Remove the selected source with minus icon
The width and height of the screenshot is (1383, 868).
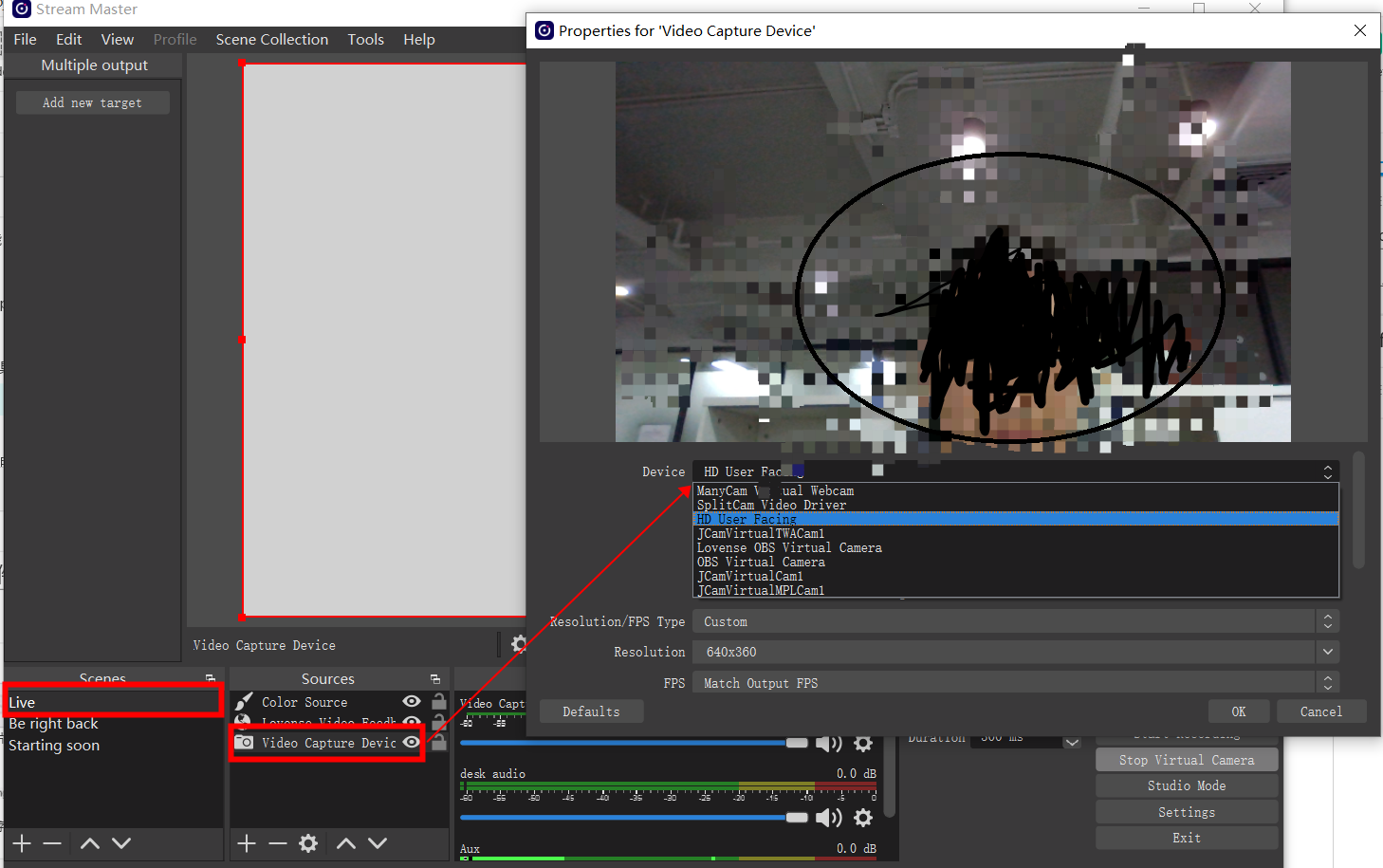(x=277, y=843)
